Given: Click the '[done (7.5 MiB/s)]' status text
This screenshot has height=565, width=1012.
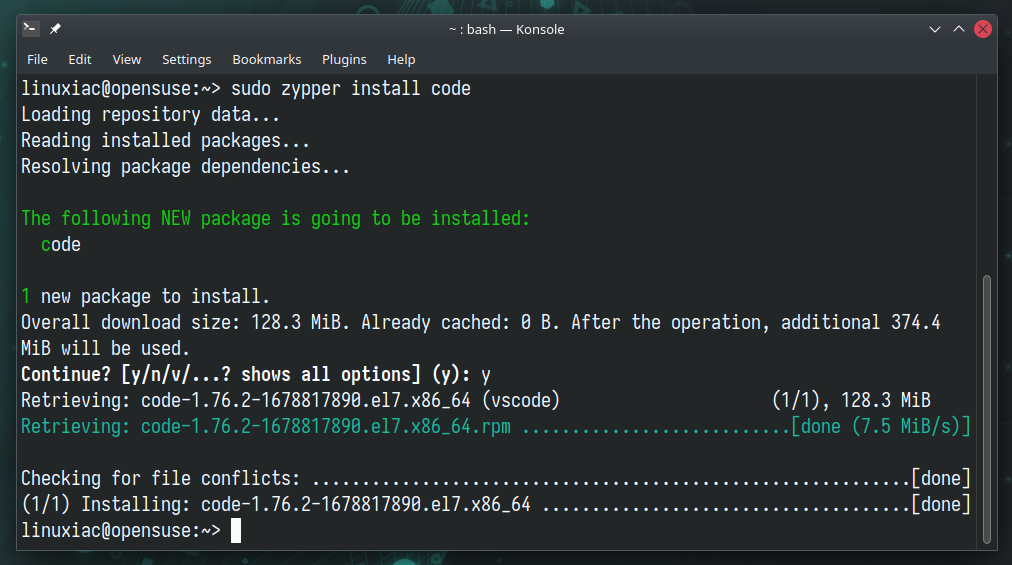Looking at the screenshot, I should click(881, 427).
